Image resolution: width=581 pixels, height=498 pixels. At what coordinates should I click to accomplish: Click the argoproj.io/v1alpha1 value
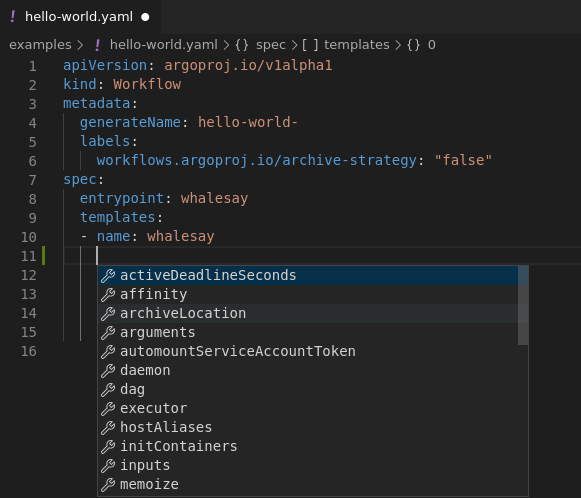pyautogui.click(x=248, y=66)
